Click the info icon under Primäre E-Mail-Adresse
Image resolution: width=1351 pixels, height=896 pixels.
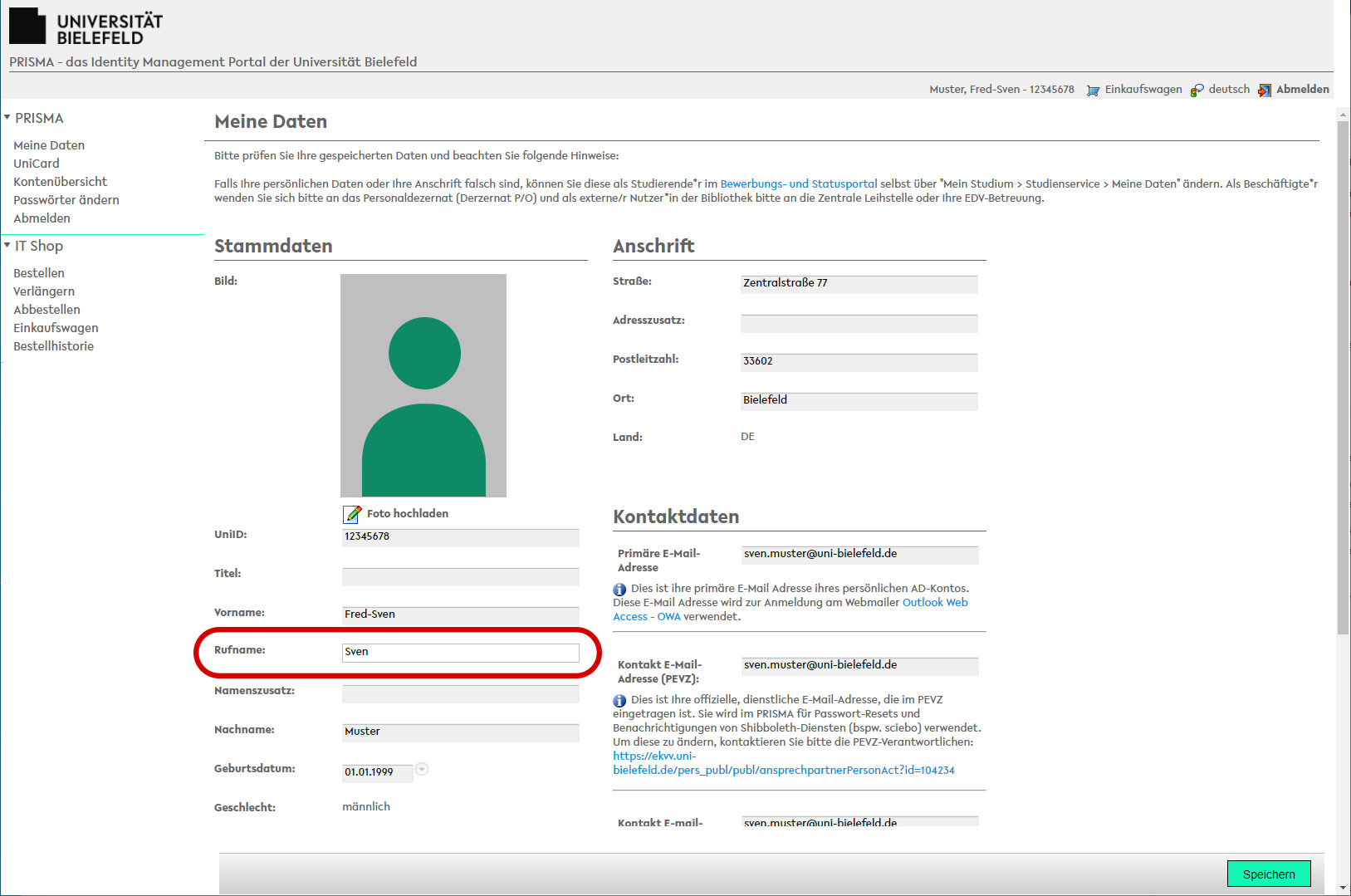pyautogui.click(x=619, y=589)
